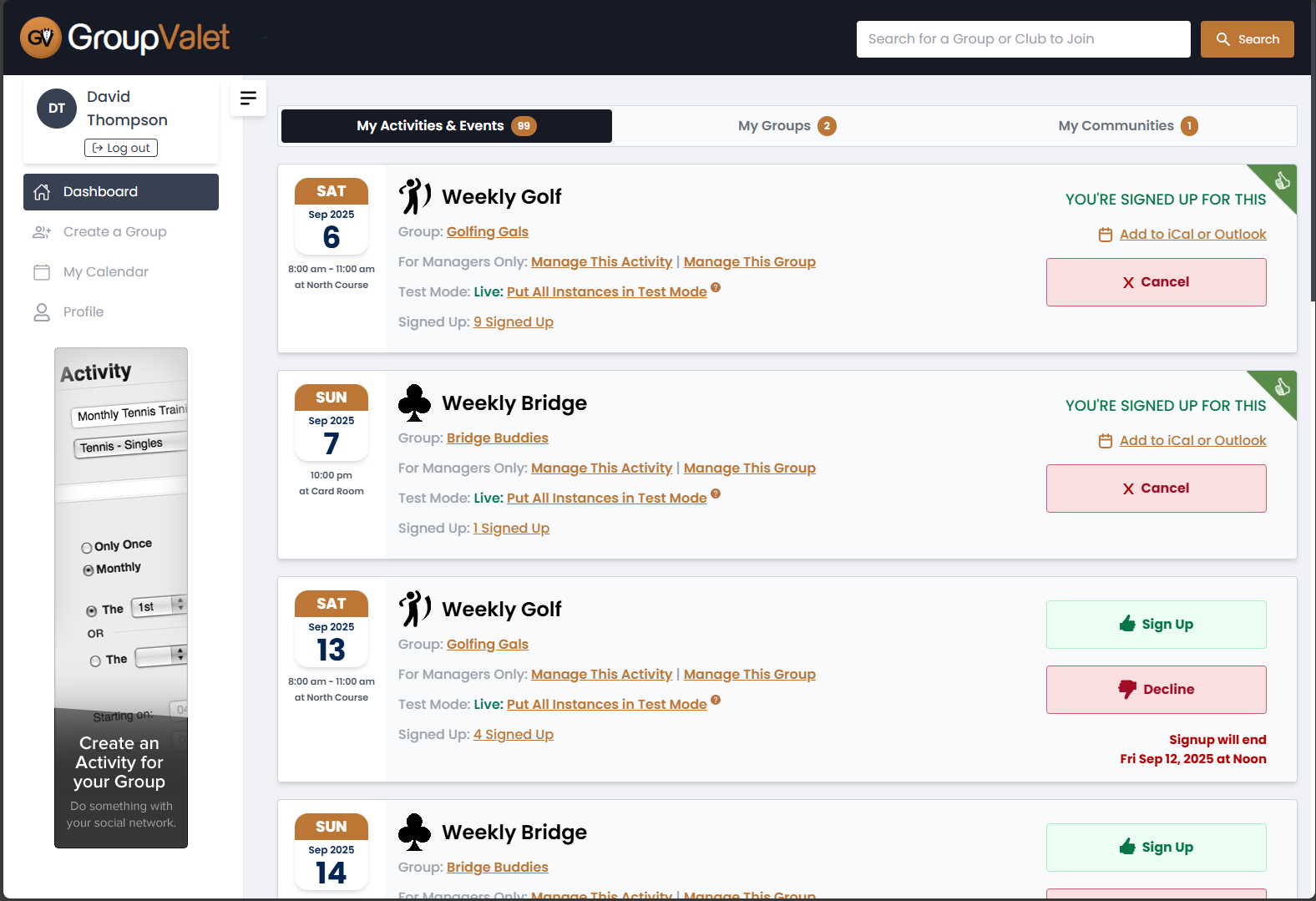Click the Test Mode help icon on Sep 7 bridge

(716, 494)
